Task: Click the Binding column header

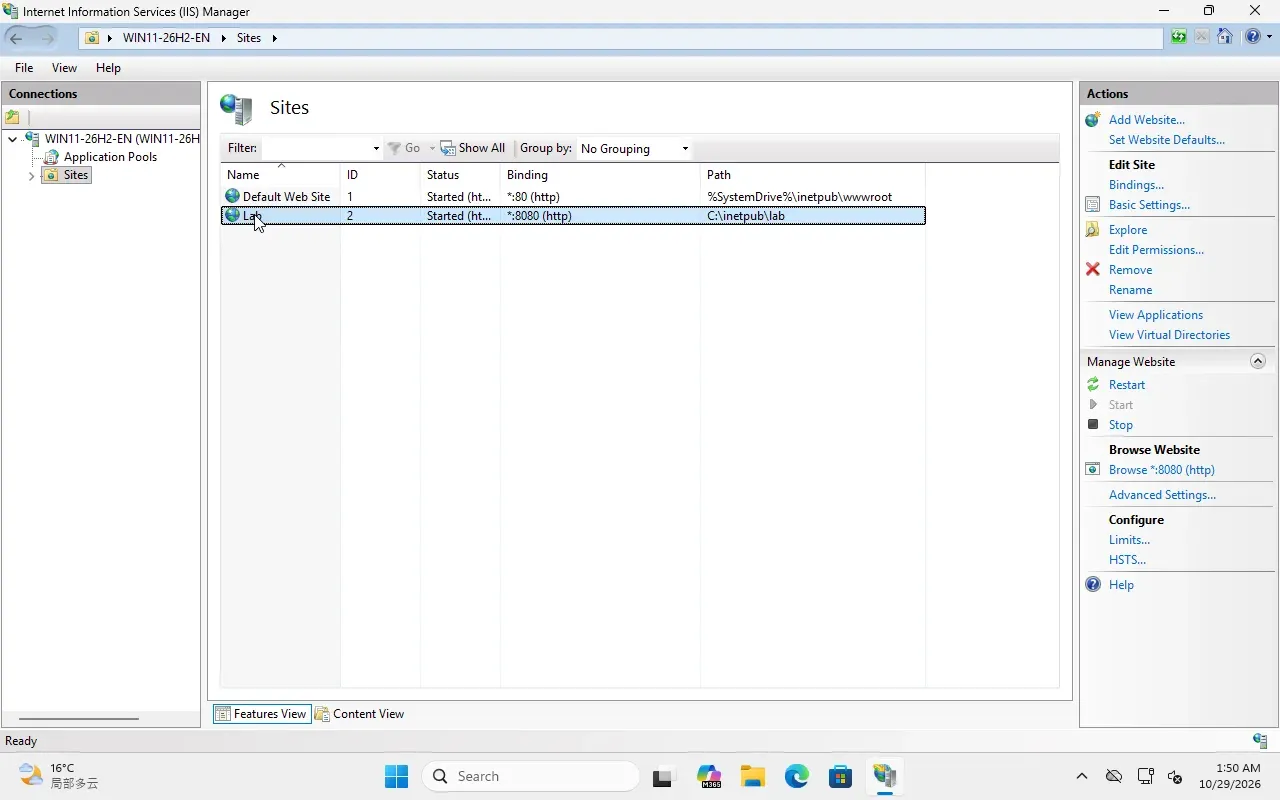Action: (600, 174)
